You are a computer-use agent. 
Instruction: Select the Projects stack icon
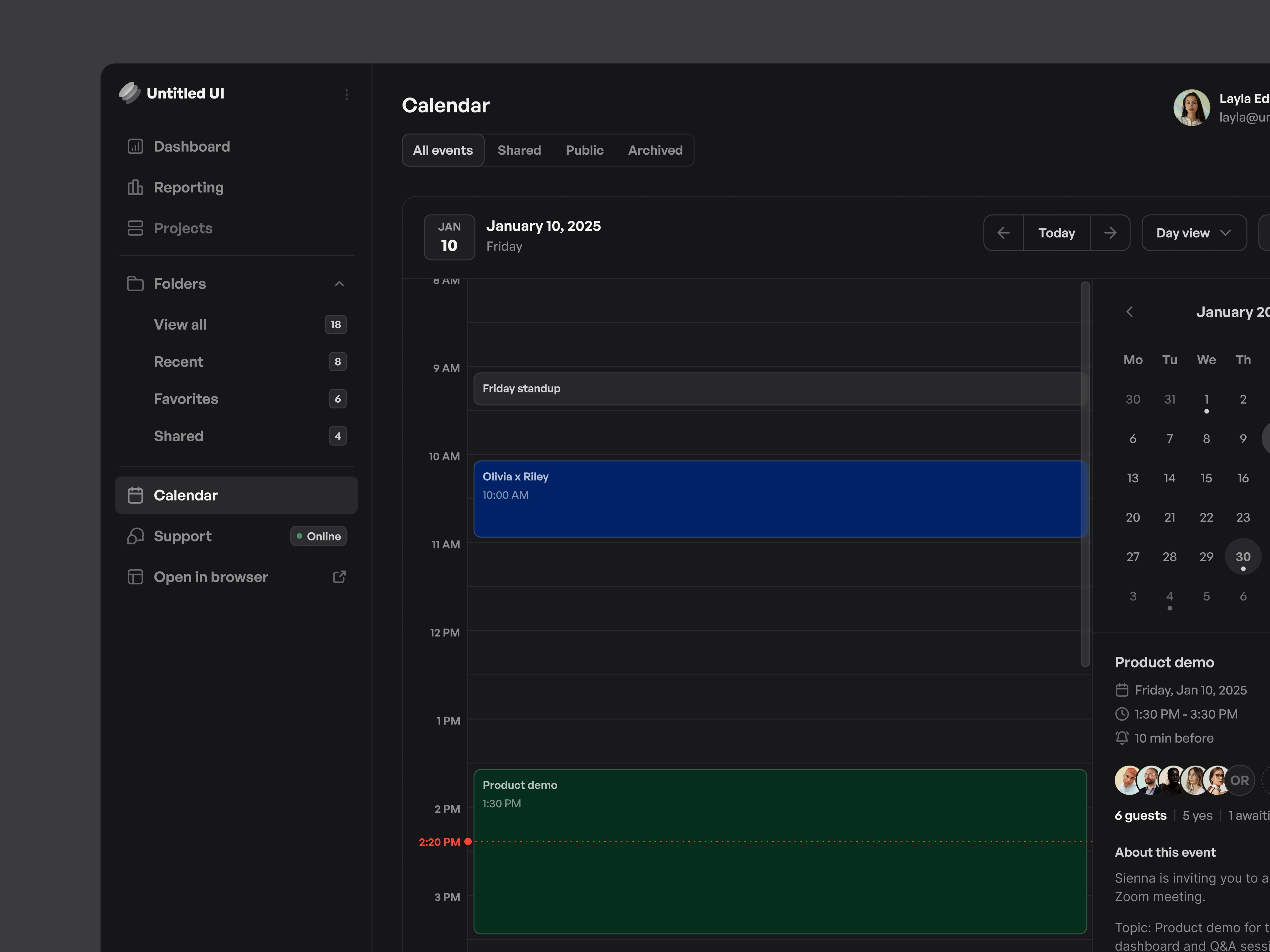tap(135, 228)
